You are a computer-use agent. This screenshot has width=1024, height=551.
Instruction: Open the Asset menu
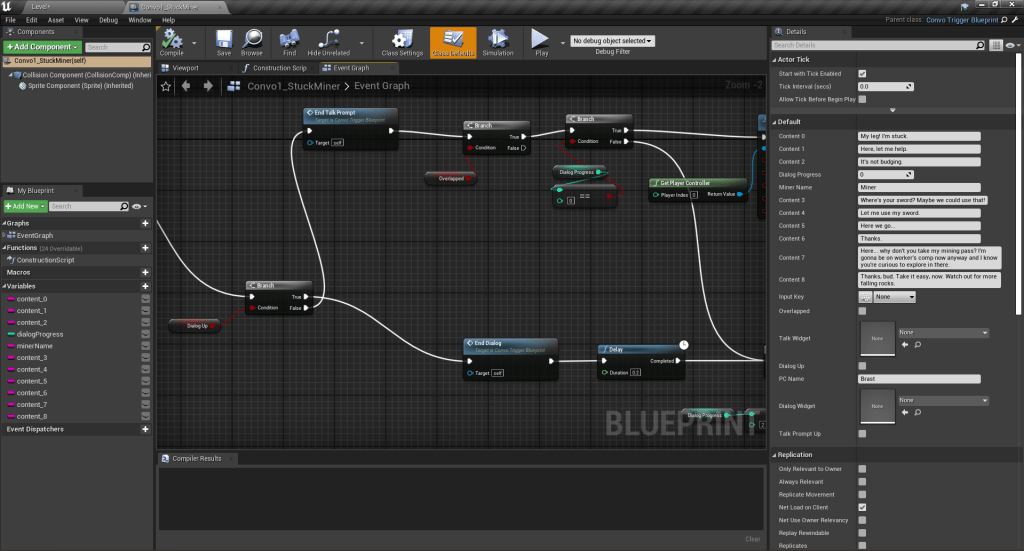click(56, 20)
